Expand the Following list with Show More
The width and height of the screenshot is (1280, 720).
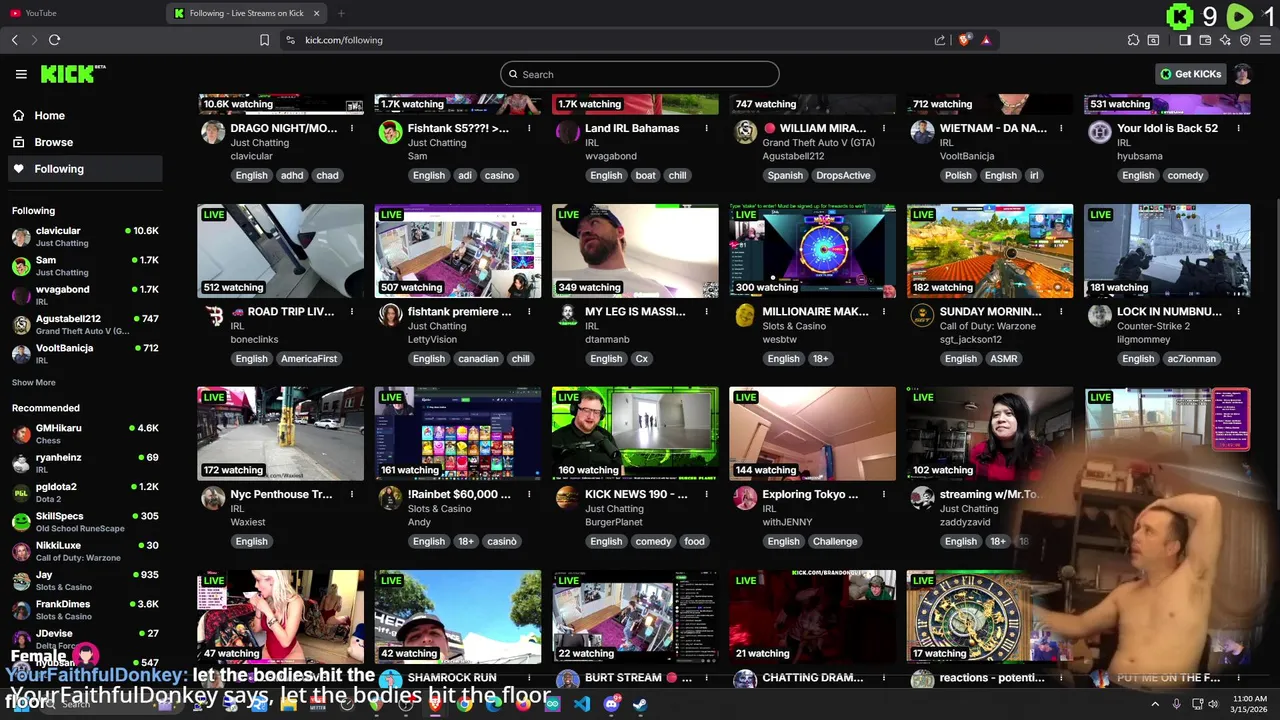33,382
